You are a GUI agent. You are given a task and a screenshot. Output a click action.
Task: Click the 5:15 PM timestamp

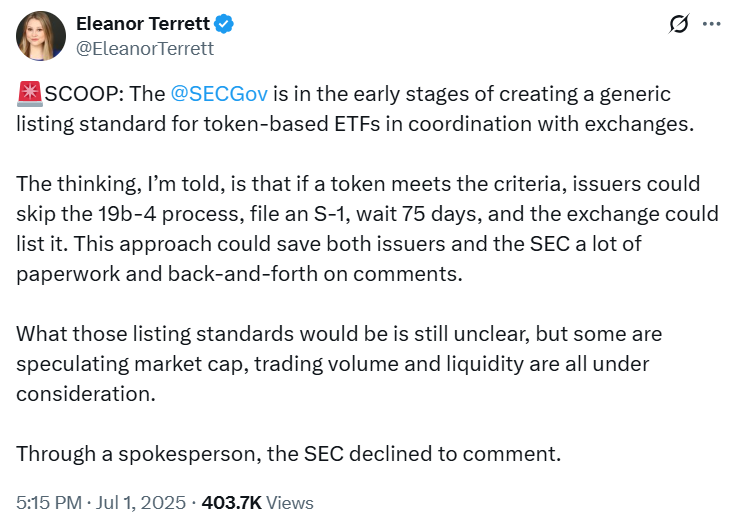coord(49,503)
